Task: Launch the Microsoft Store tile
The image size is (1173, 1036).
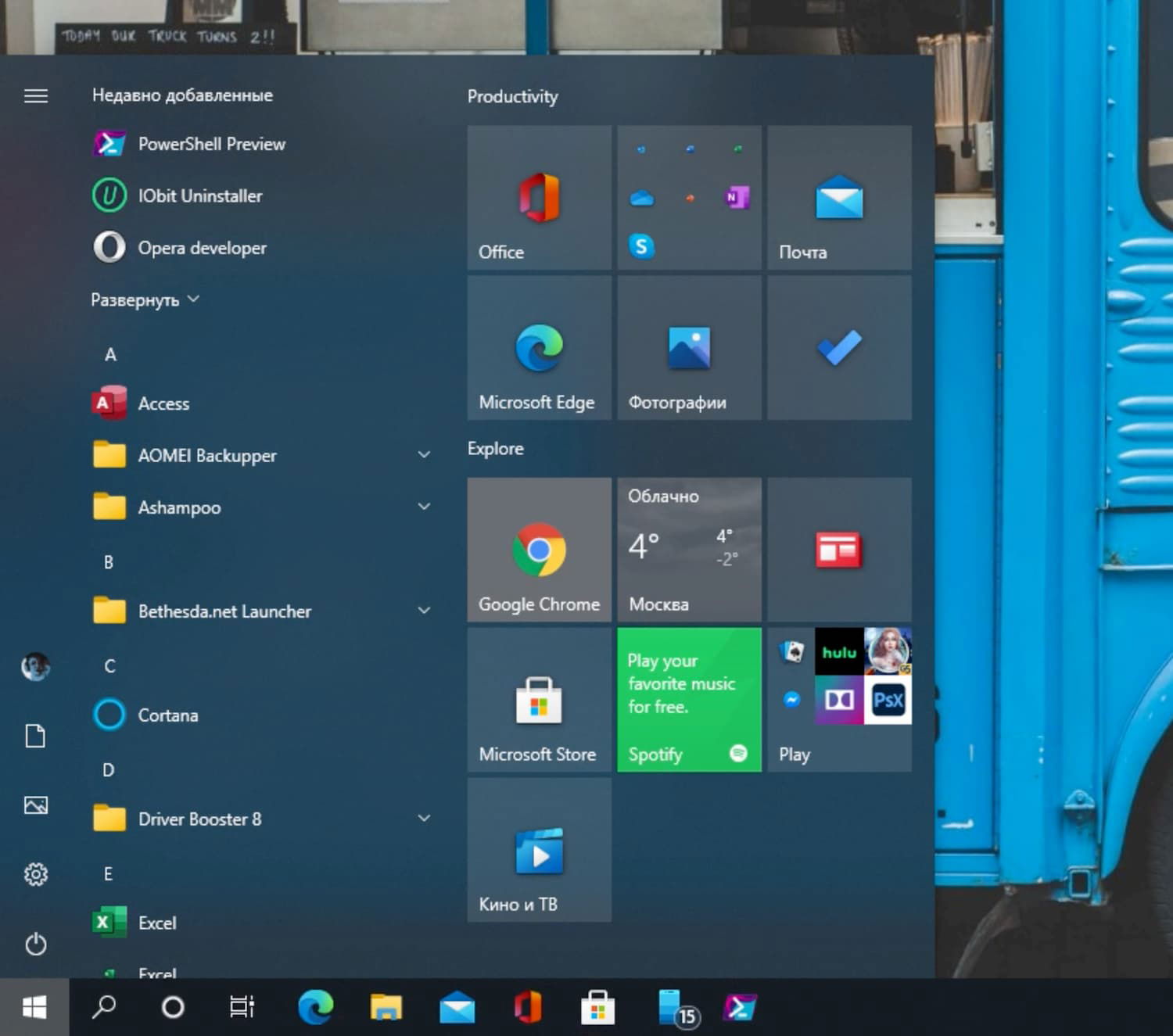Action: [539, 700]
